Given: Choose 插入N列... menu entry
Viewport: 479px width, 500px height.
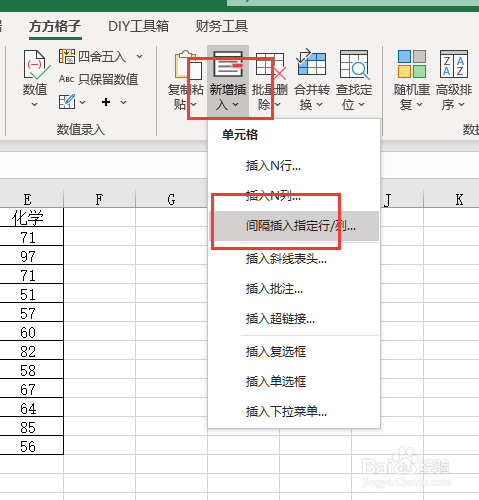Looking at the screenshot, I should pos(294,196).
